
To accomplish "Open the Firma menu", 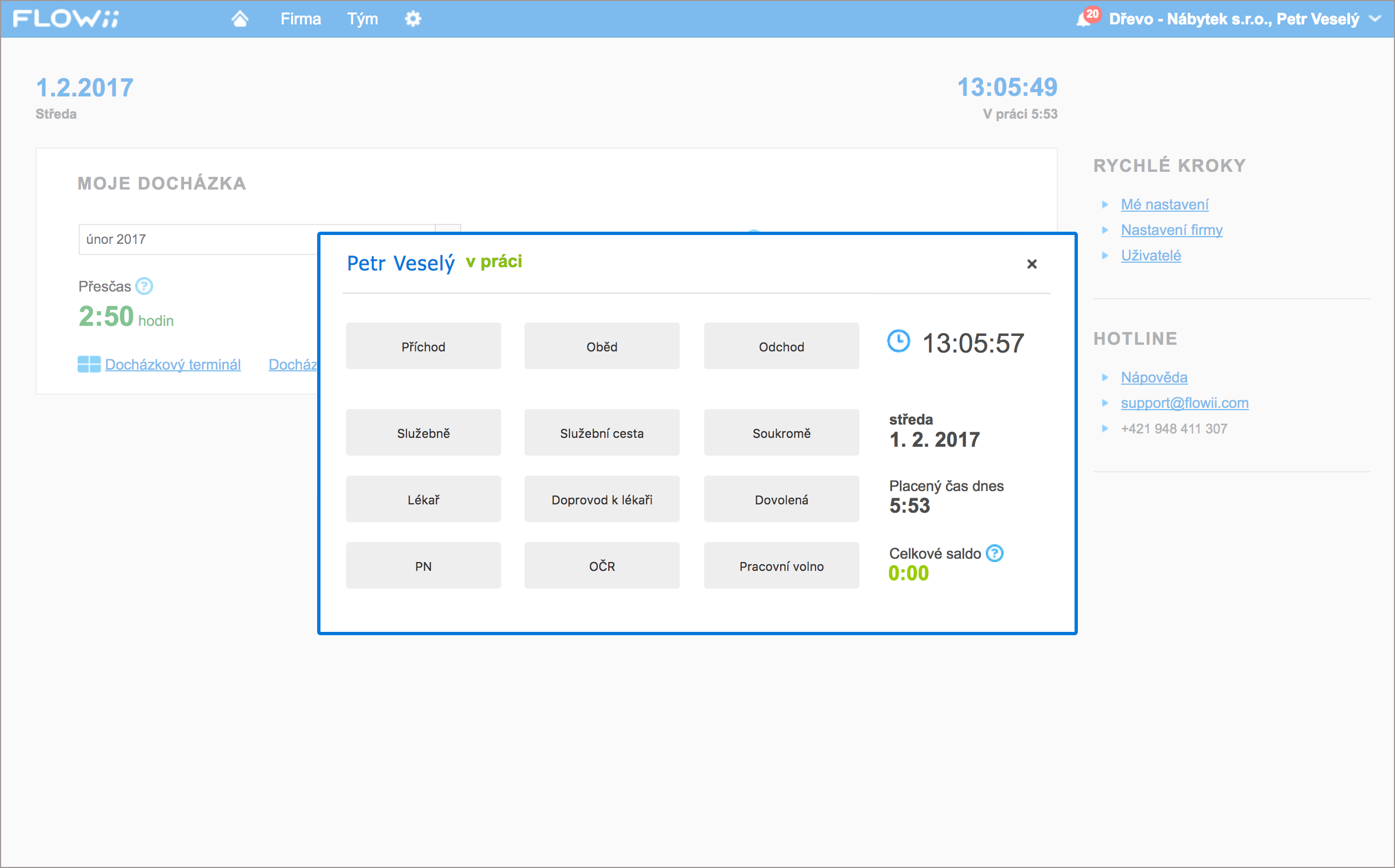I will pos(301,19).
